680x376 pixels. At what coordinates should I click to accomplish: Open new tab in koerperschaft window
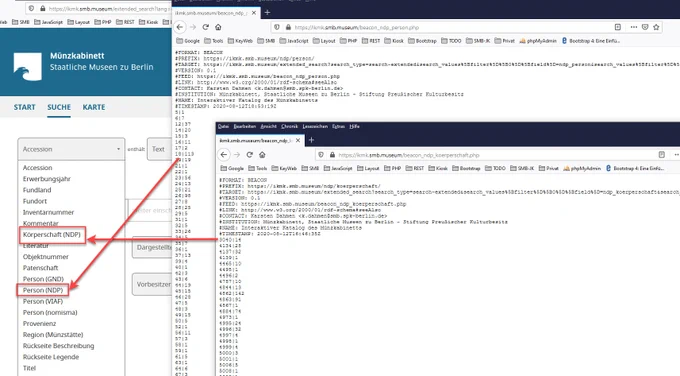pos(311,140)
